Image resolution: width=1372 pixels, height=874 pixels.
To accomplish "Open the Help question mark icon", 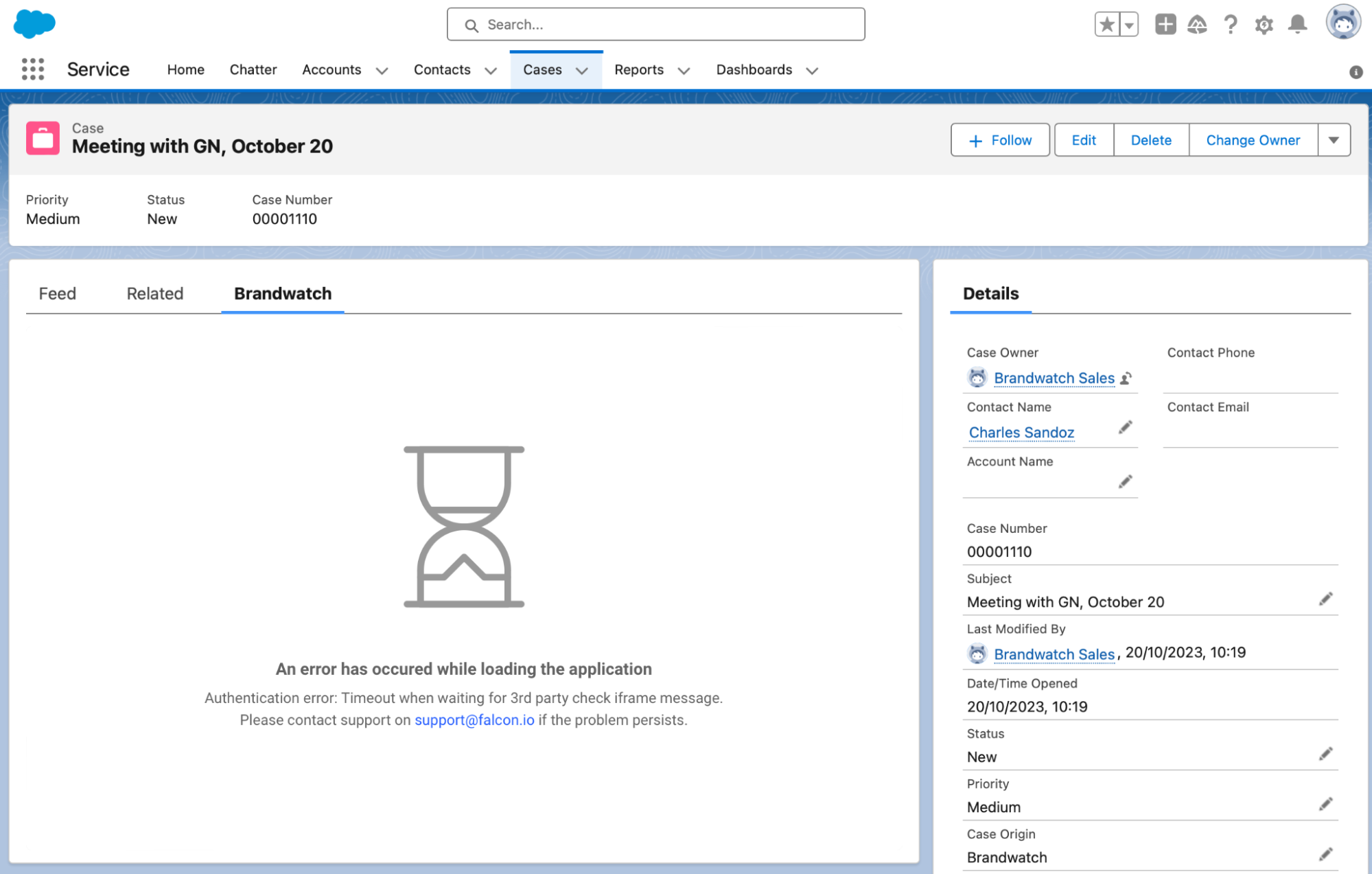I will click(1231, 25).
